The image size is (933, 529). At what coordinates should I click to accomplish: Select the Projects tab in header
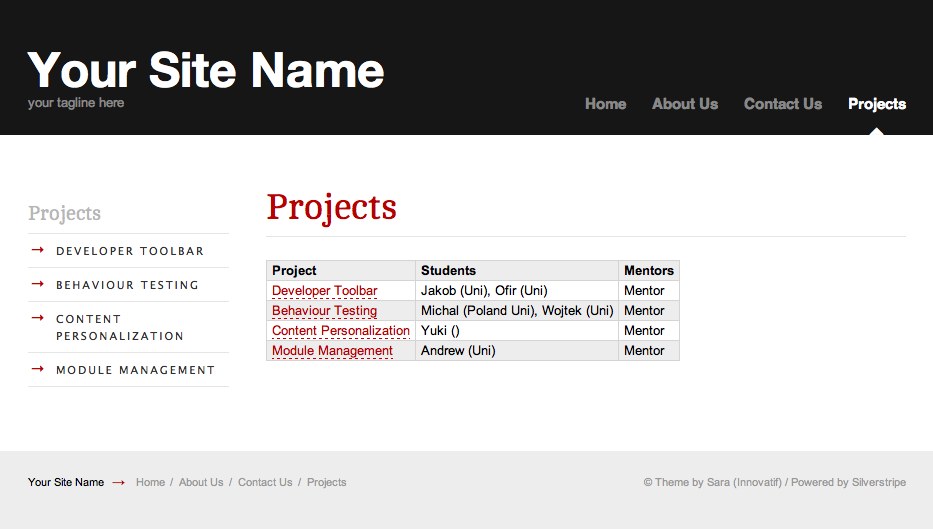(x=876, y=104)
